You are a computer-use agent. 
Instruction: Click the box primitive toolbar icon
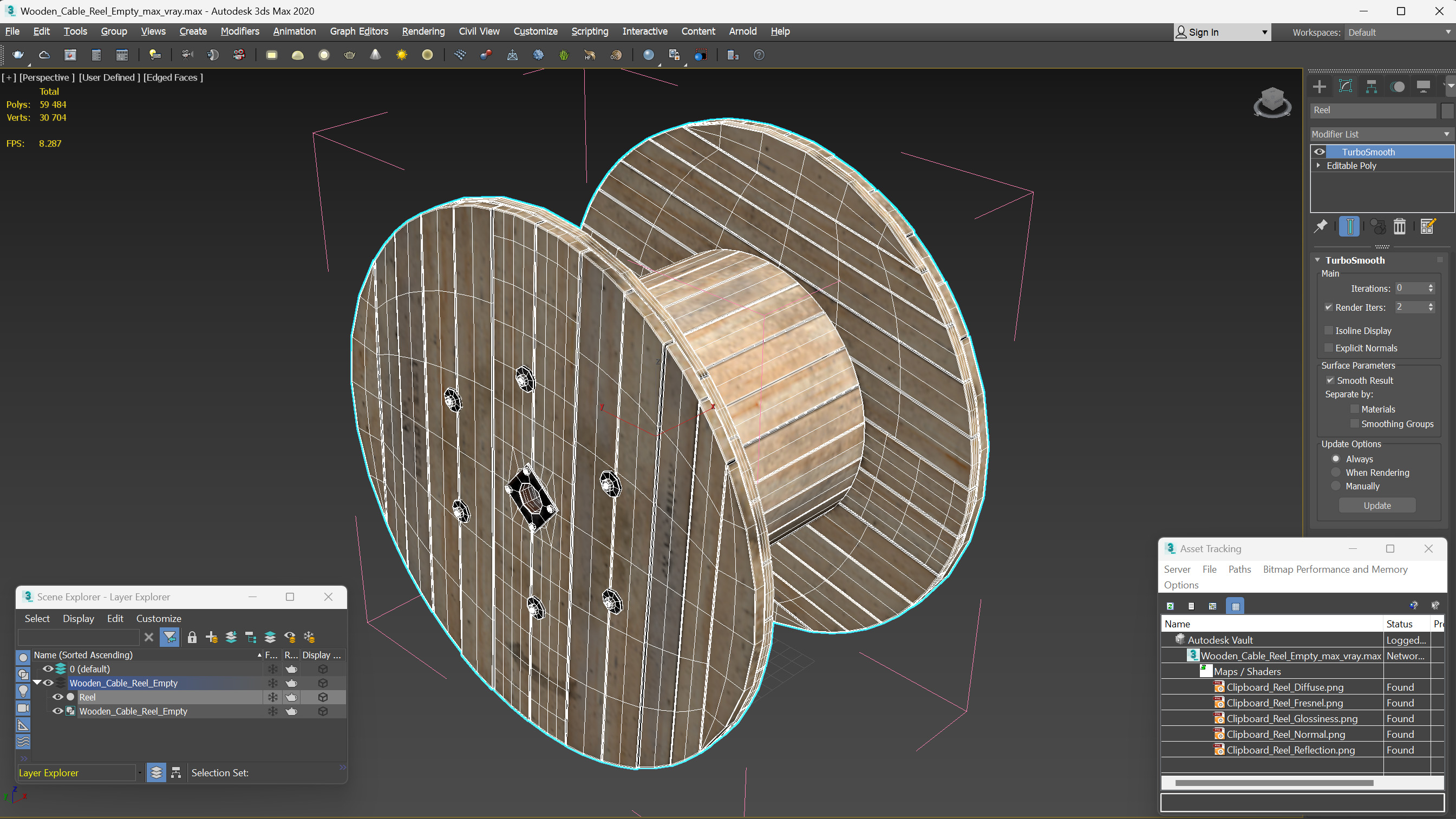(272, 55)
